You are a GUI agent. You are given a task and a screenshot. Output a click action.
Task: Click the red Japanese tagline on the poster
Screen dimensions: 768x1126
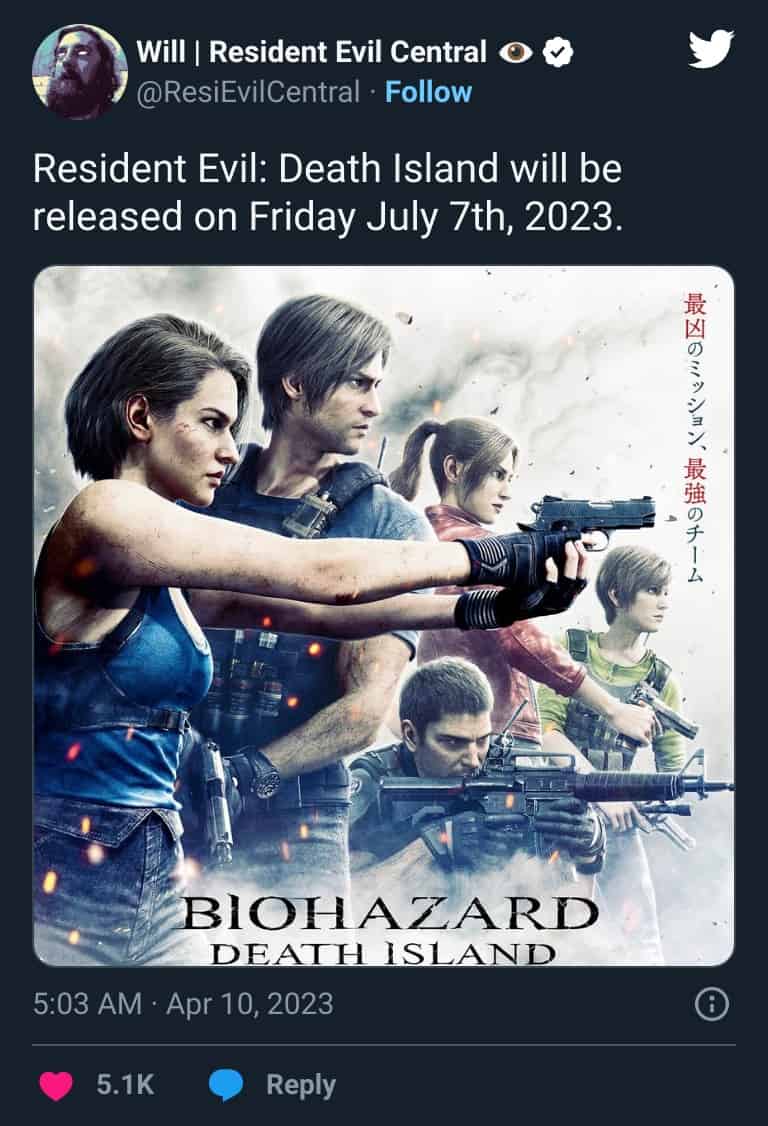[x=694, y=438]
